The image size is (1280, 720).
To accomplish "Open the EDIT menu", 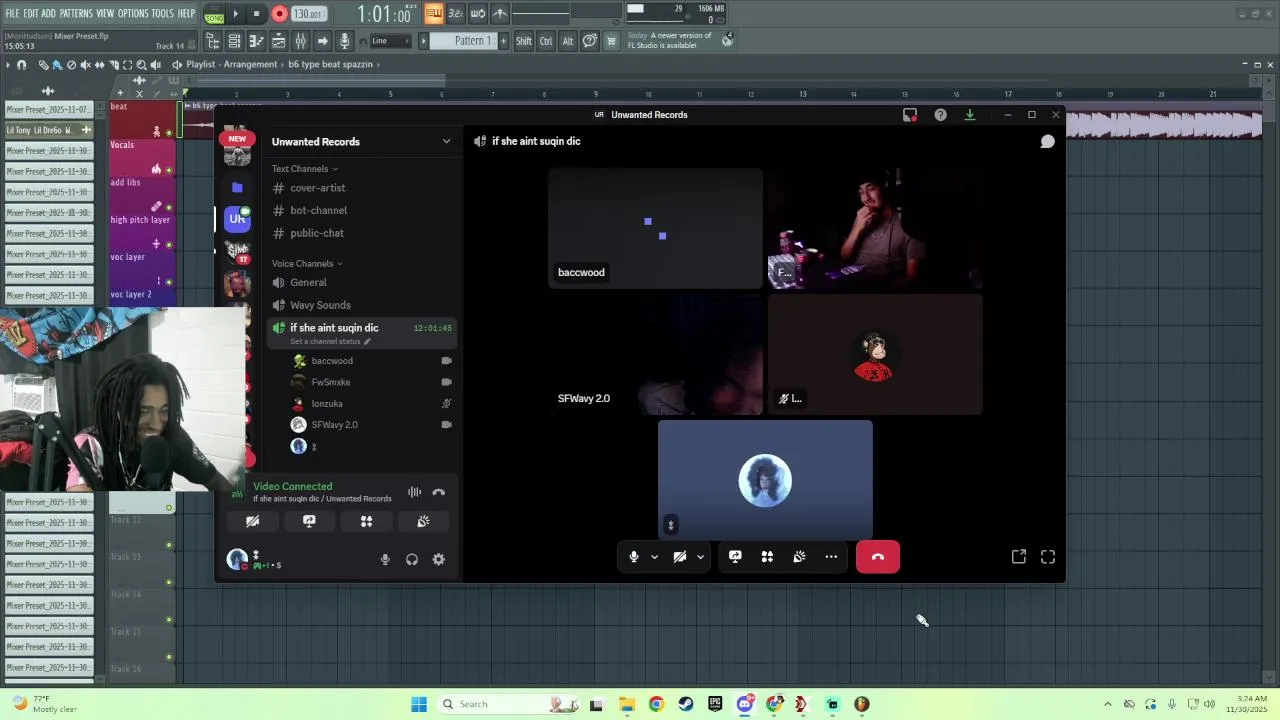I will (x=31, y=13).
